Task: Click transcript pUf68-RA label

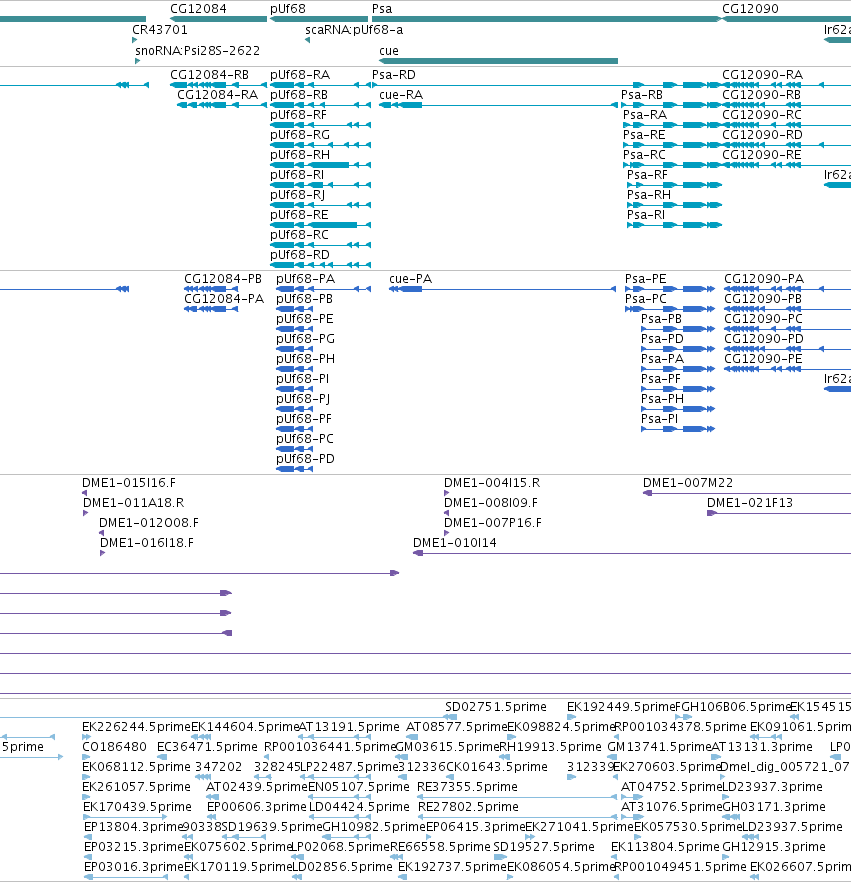Action: click(x=300, y=75)
